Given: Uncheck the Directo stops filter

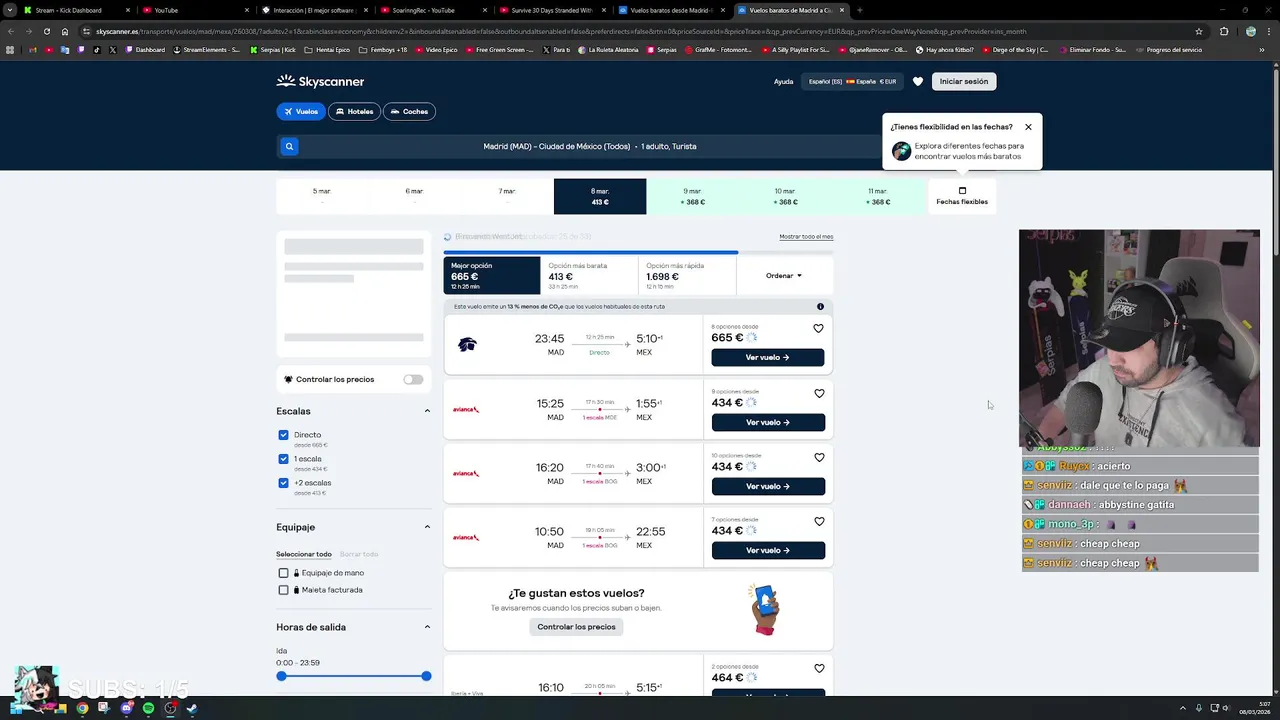Looking at the screenshot, I should tap(283, 435).
